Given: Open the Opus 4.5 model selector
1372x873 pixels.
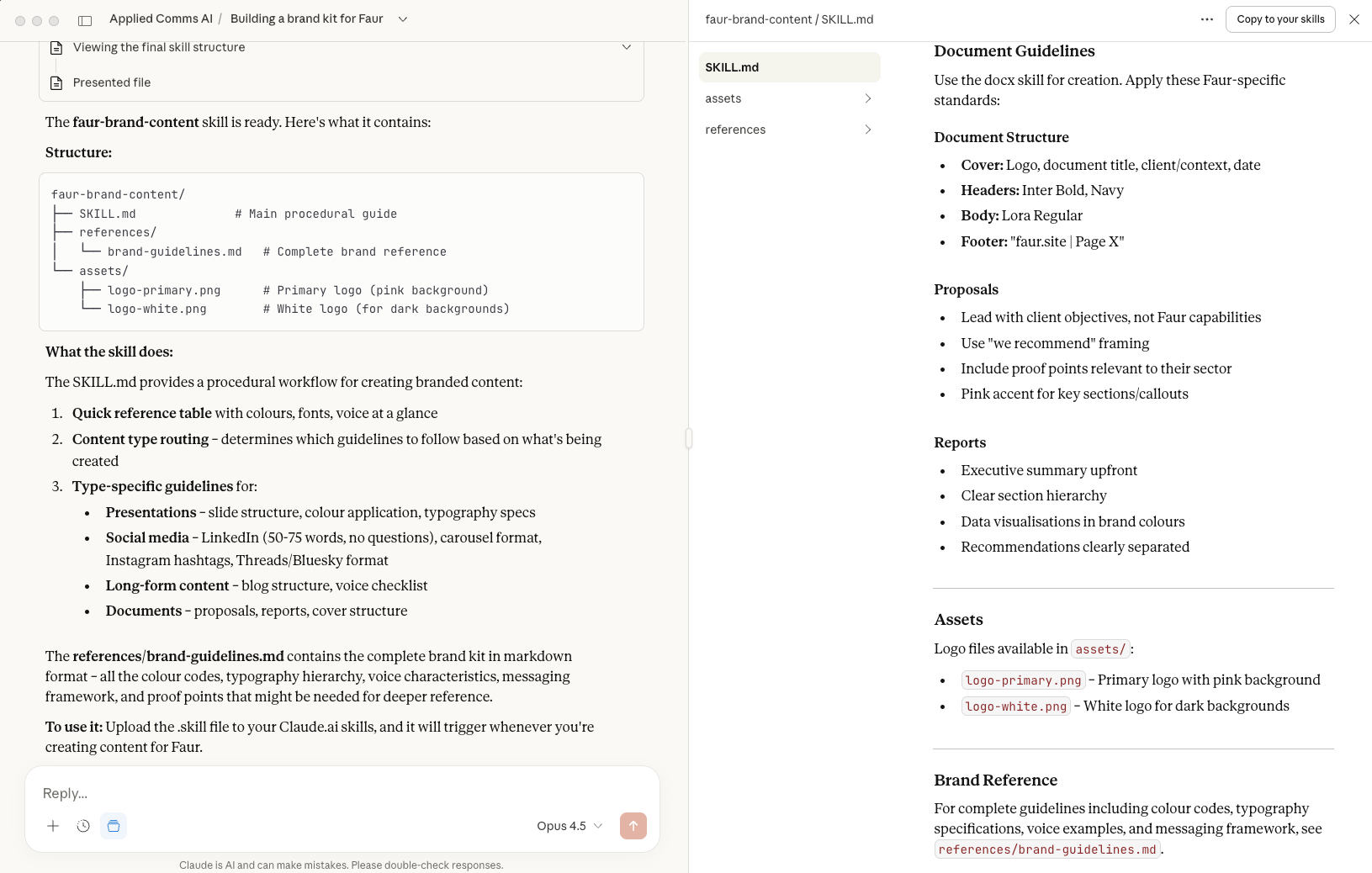Looking at the screenshot, I should click(569, 826).
